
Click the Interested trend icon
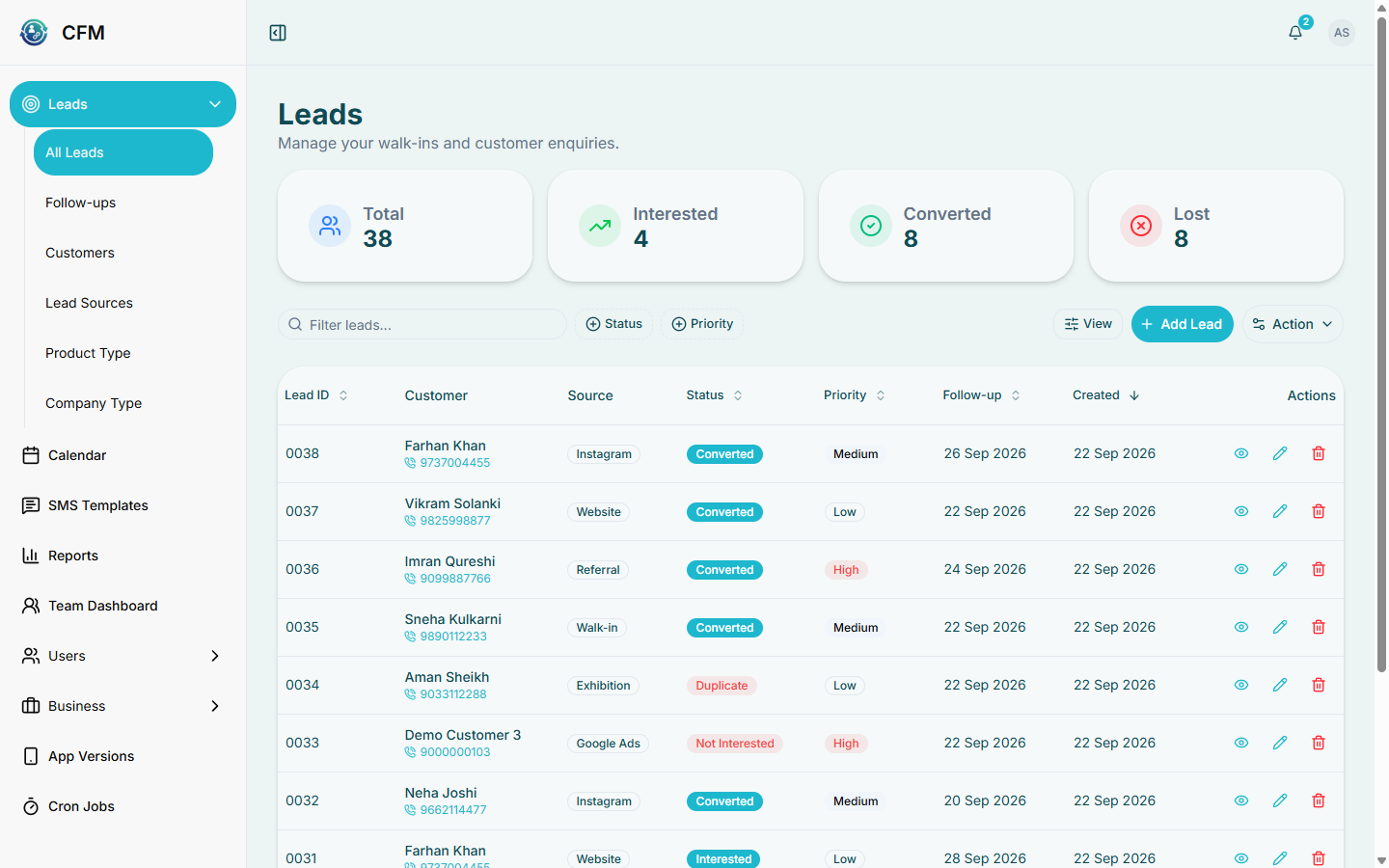tap(600, 226)
